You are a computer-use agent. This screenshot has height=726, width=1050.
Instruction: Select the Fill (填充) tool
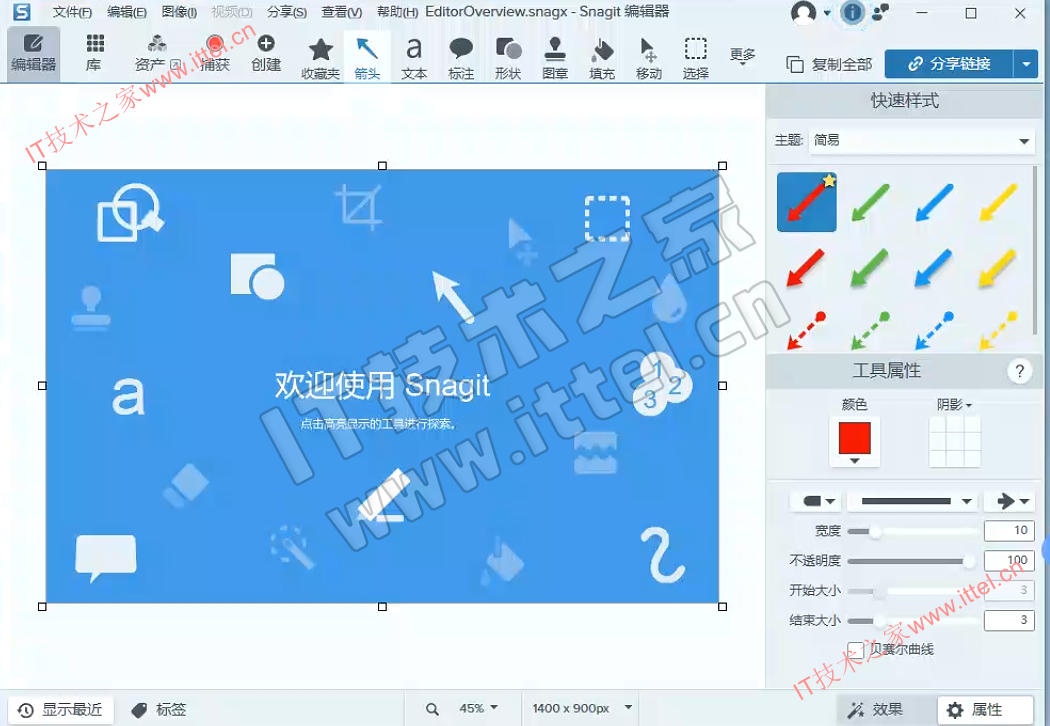(x=602, y=57)
